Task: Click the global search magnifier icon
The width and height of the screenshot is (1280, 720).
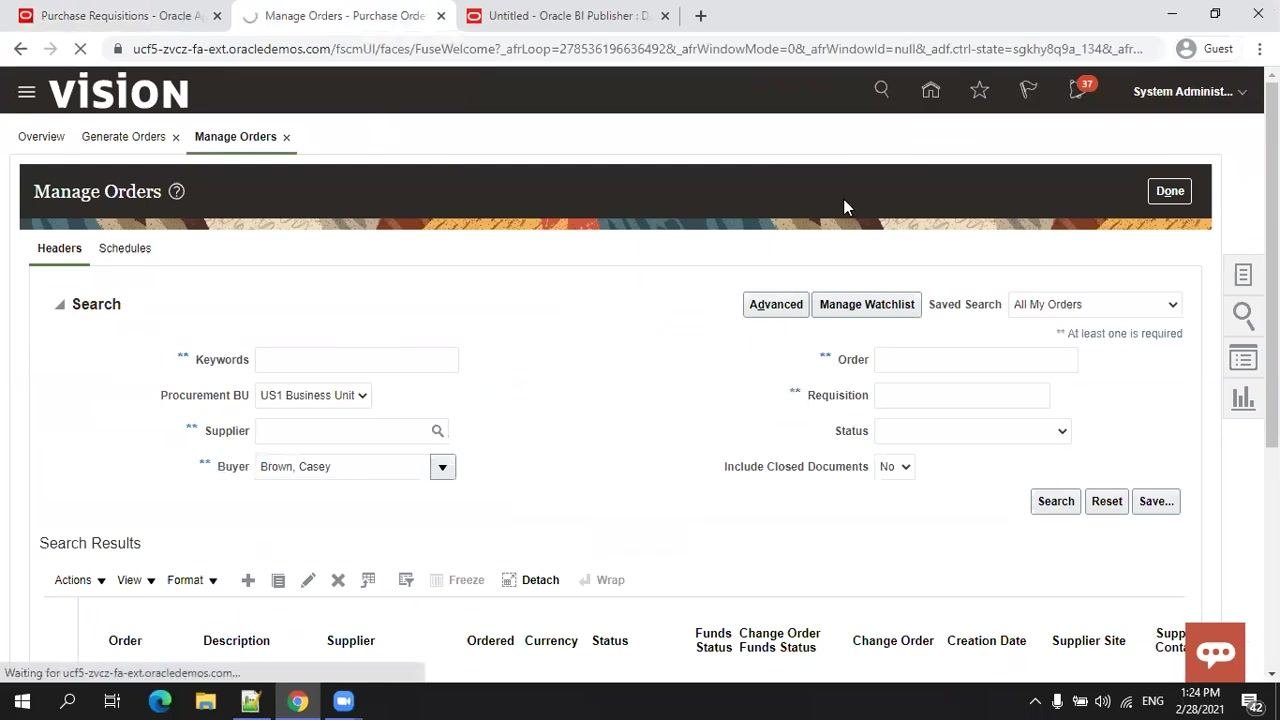Action: click(x=882, y=90)
